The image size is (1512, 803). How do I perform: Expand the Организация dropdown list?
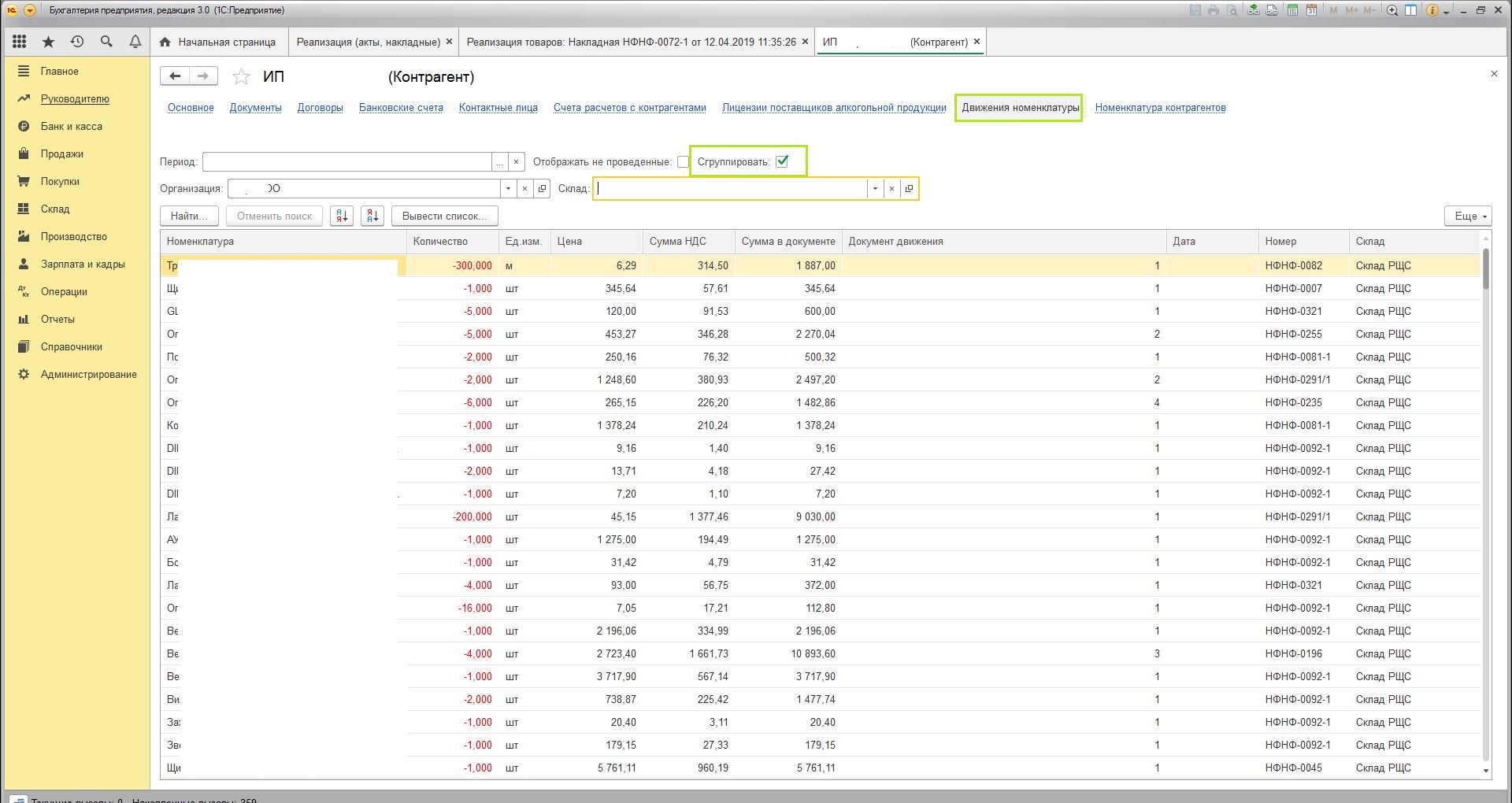(x=508, y=189)
